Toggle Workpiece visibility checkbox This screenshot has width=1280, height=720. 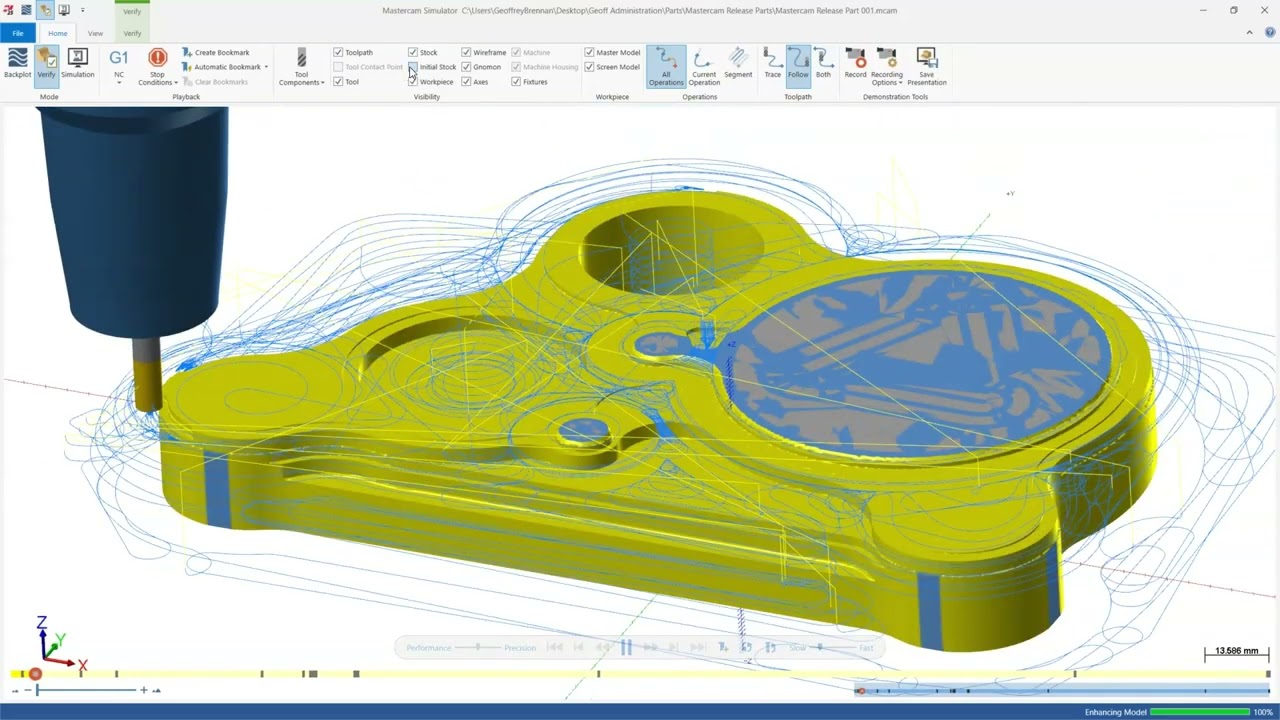[x=413, y=82]
